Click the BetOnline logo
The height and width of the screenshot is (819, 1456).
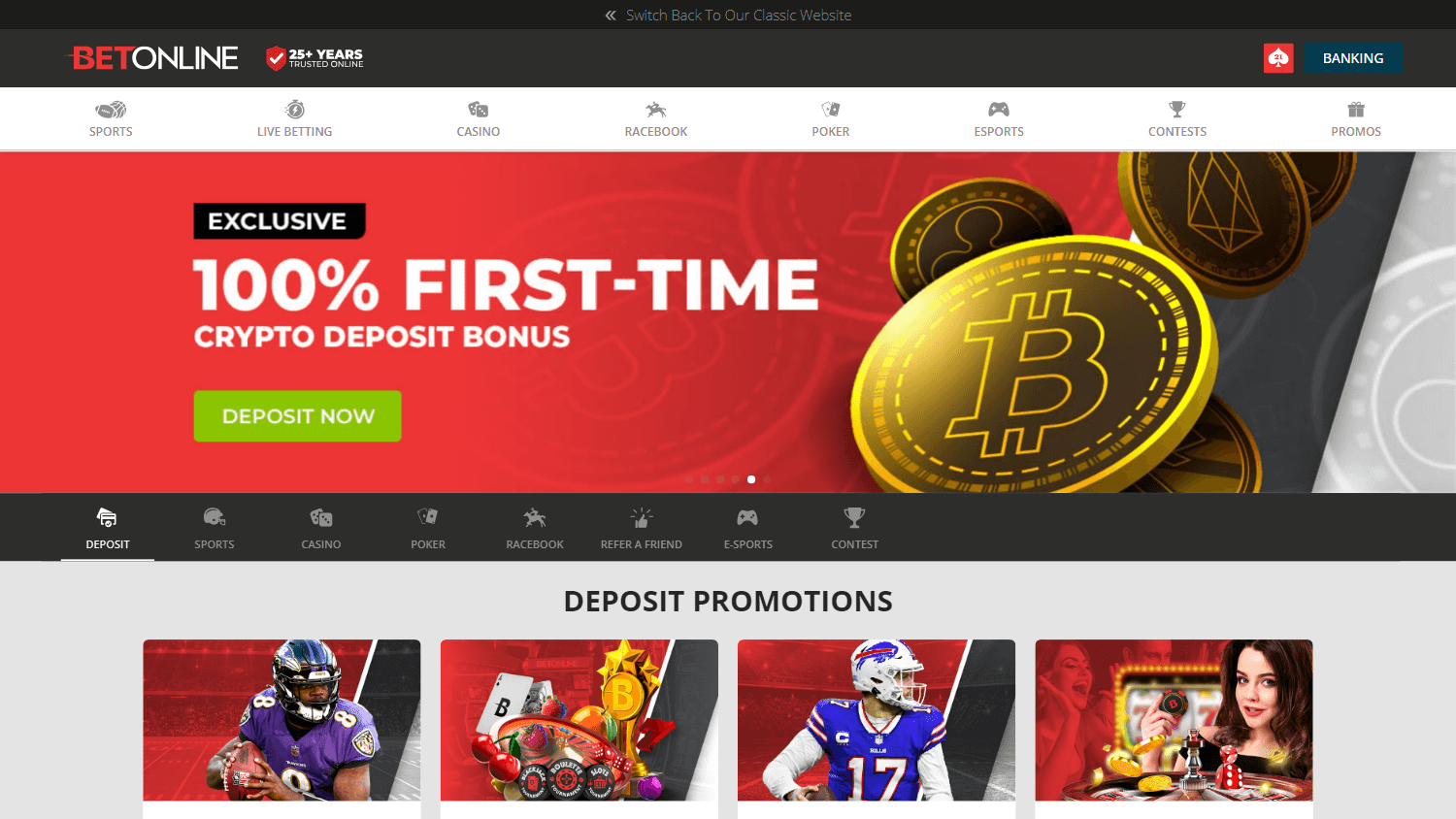155,58
